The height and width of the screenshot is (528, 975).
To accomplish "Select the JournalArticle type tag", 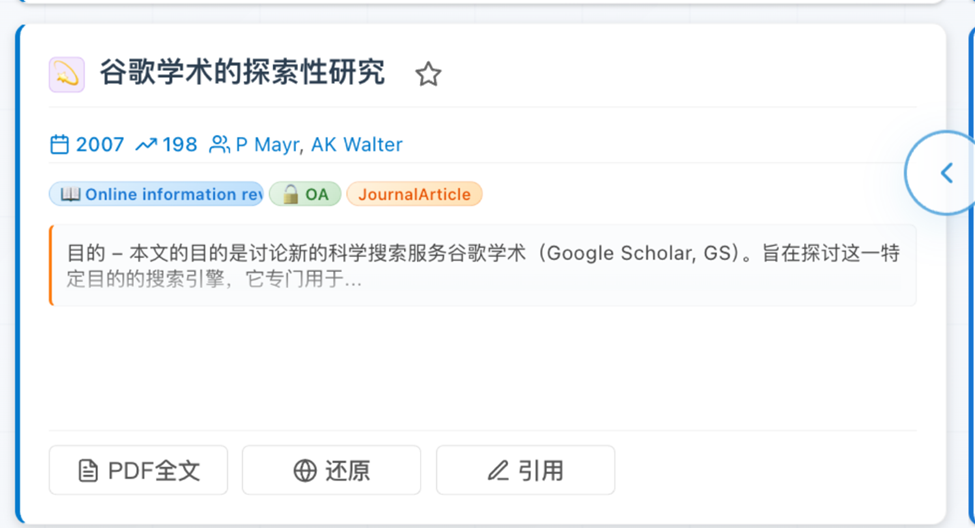I will pyautogui.click(x=414, y=194).
